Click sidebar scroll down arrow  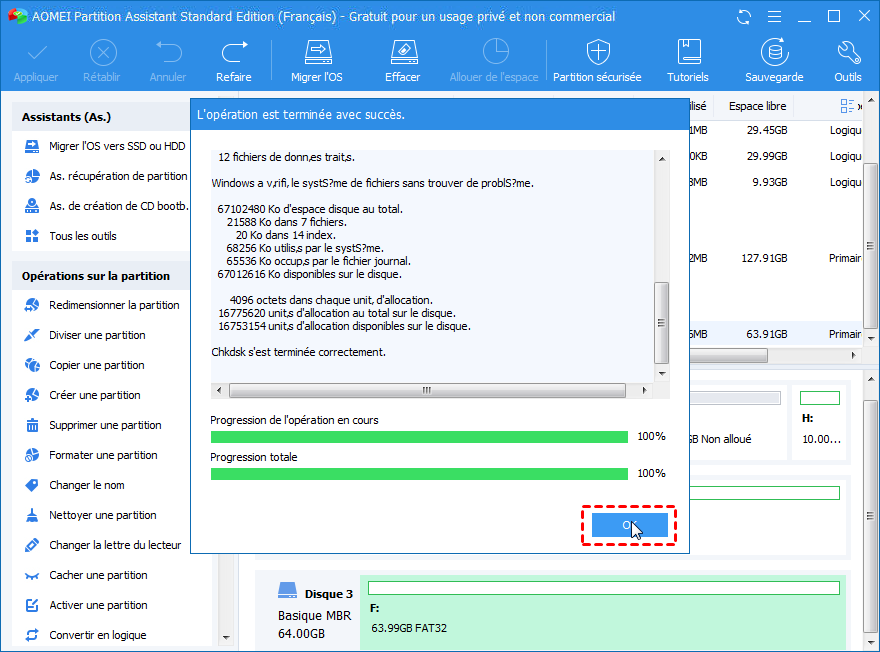[x=226, y=637]
